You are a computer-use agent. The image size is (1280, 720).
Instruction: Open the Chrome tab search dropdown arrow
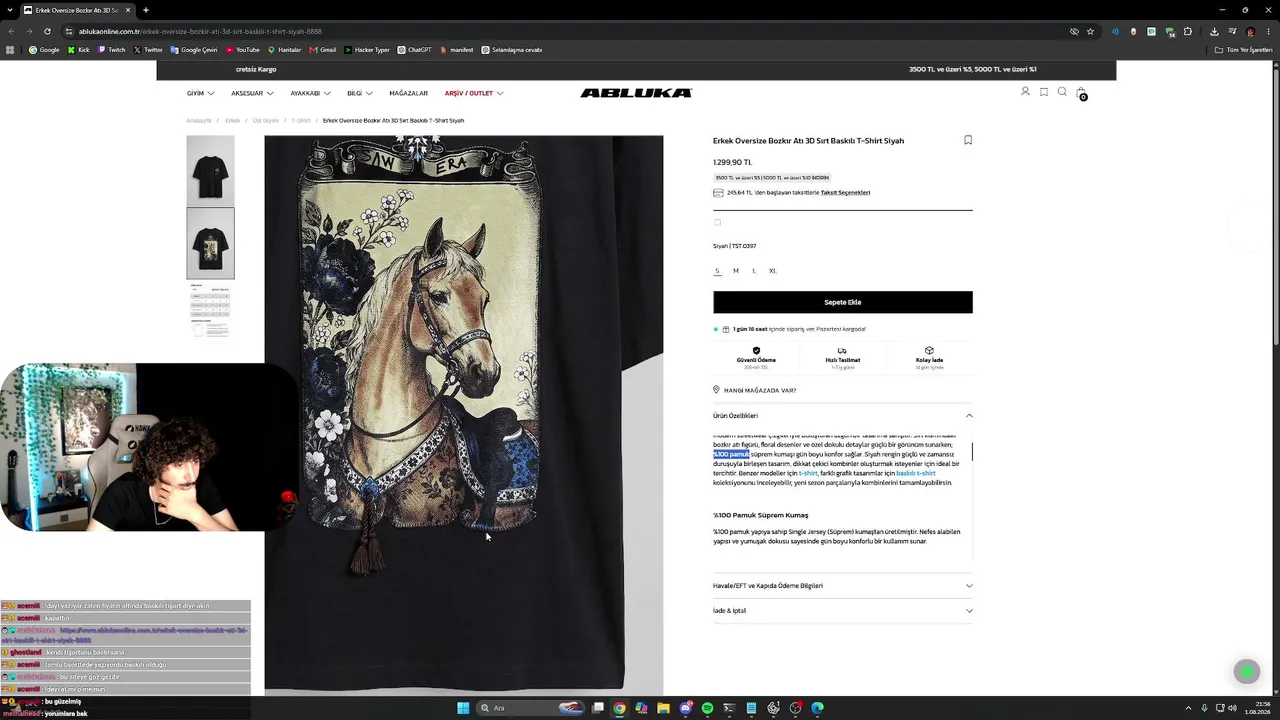10,10
